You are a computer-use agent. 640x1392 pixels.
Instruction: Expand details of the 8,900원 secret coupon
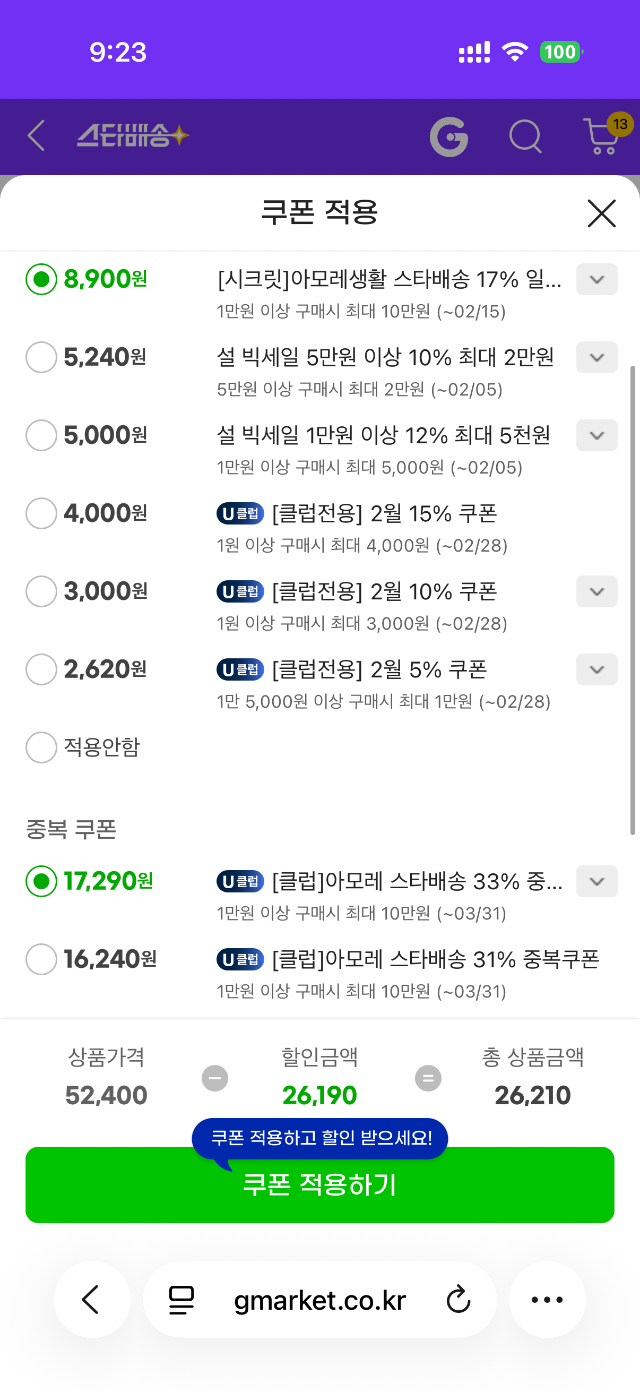pos(597,279)
